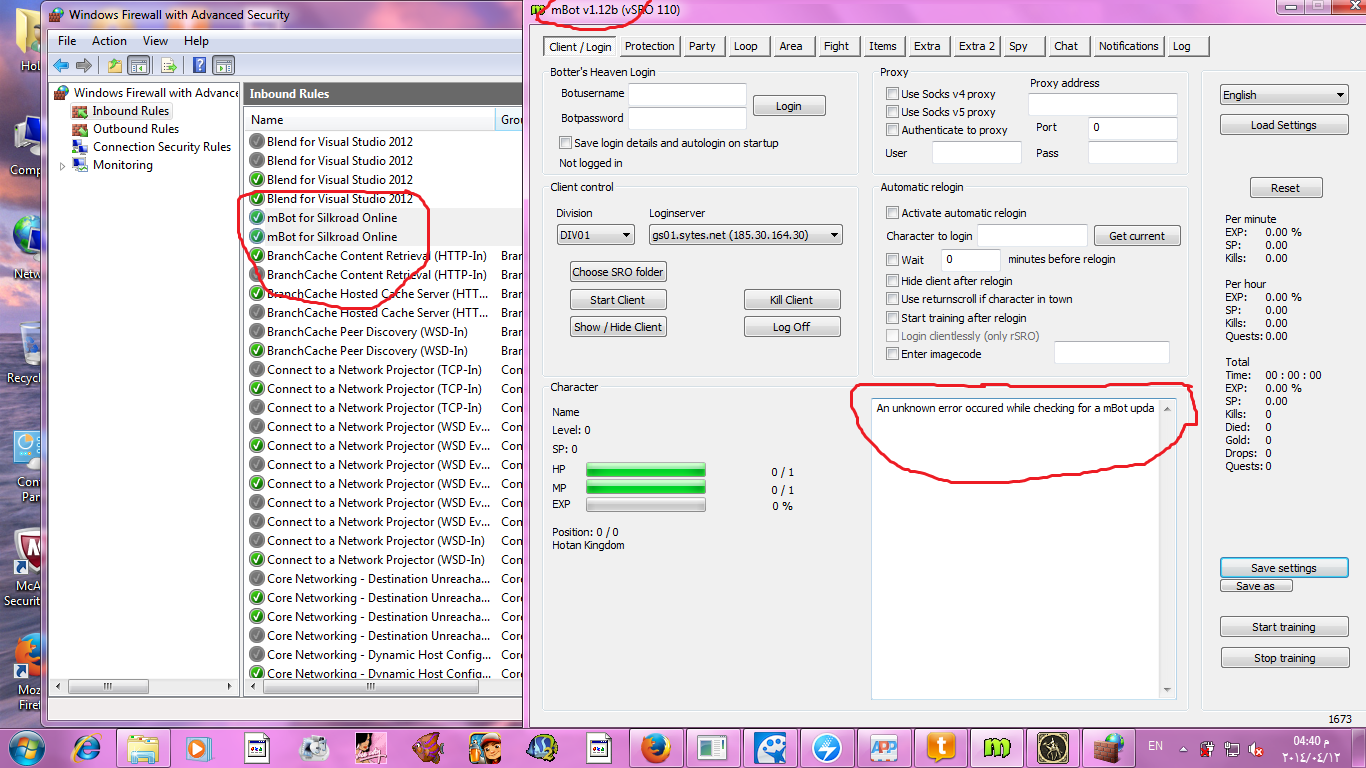This screenshot has height=768, width=1366.
Task: Enable Start training after relogin
Action: [892, 318]
